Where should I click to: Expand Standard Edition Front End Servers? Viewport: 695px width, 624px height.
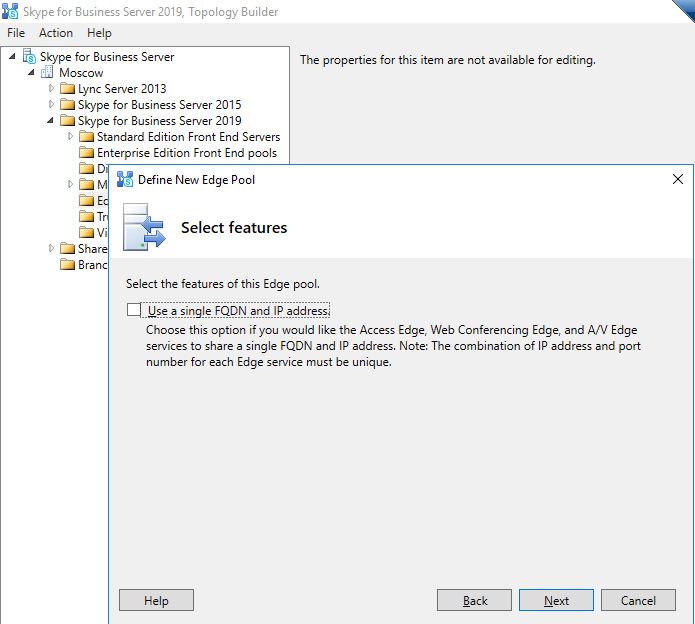pyautogui.click(x=70, y=136)
